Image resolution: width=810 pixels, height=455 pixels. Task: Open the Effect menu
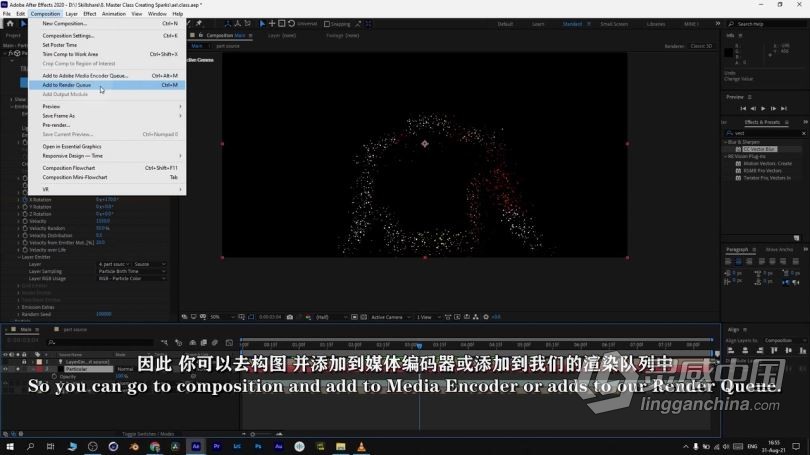pos(89,14)
